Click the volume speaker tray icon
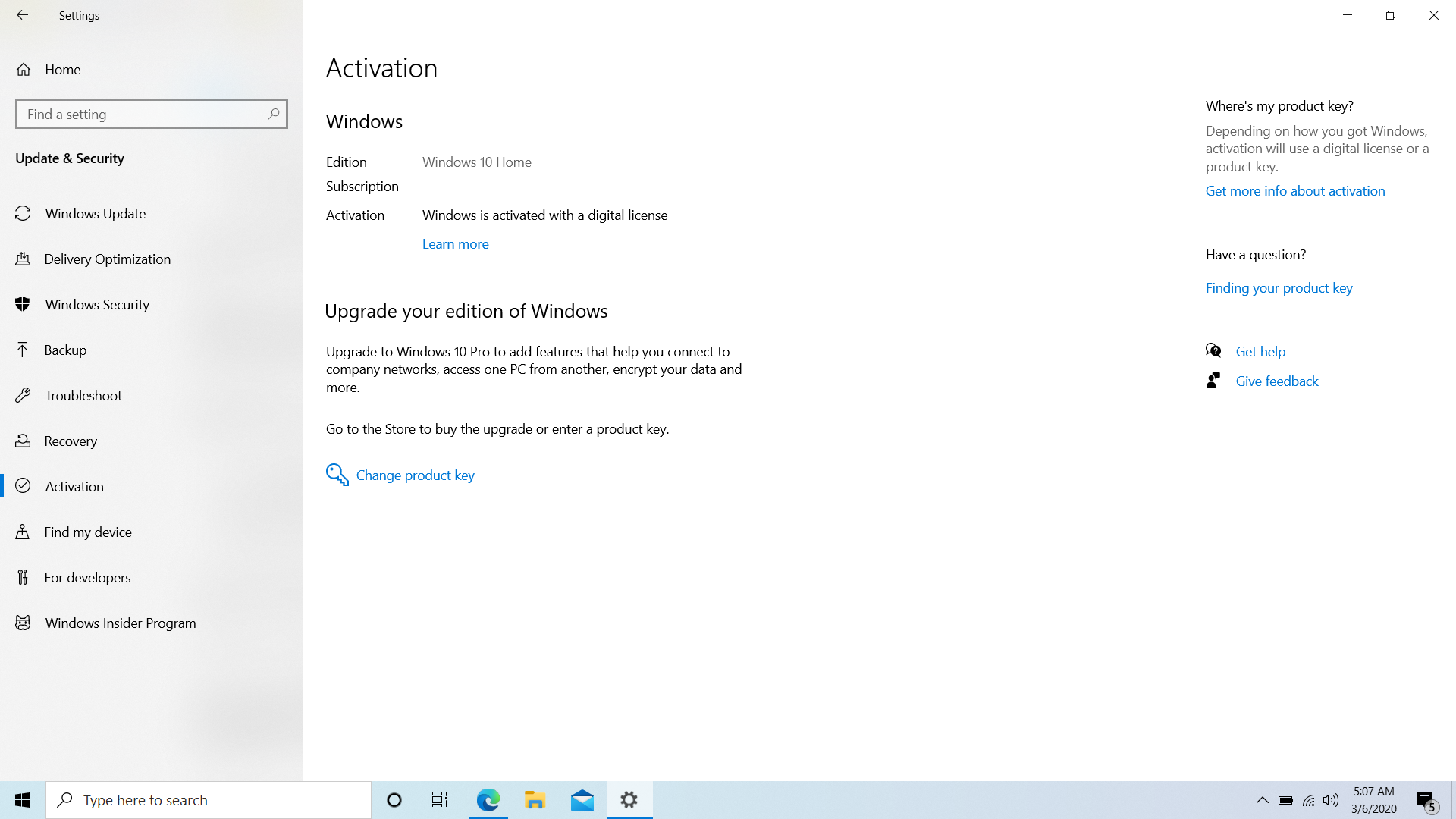 [x=1331, y=801]
